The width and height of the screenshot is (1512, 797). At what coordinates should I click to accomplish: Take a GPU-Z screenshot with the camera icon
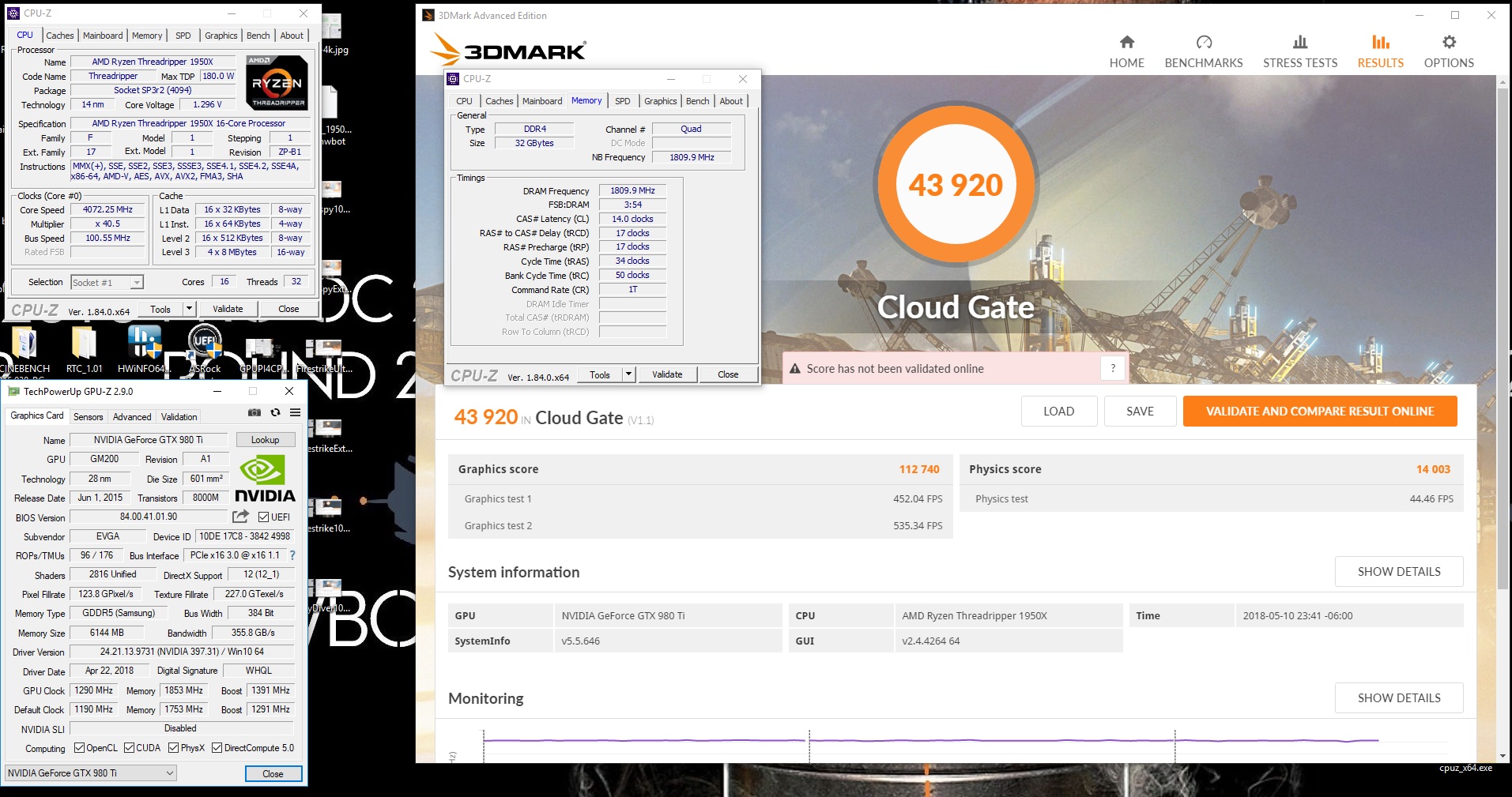[255, 412]
